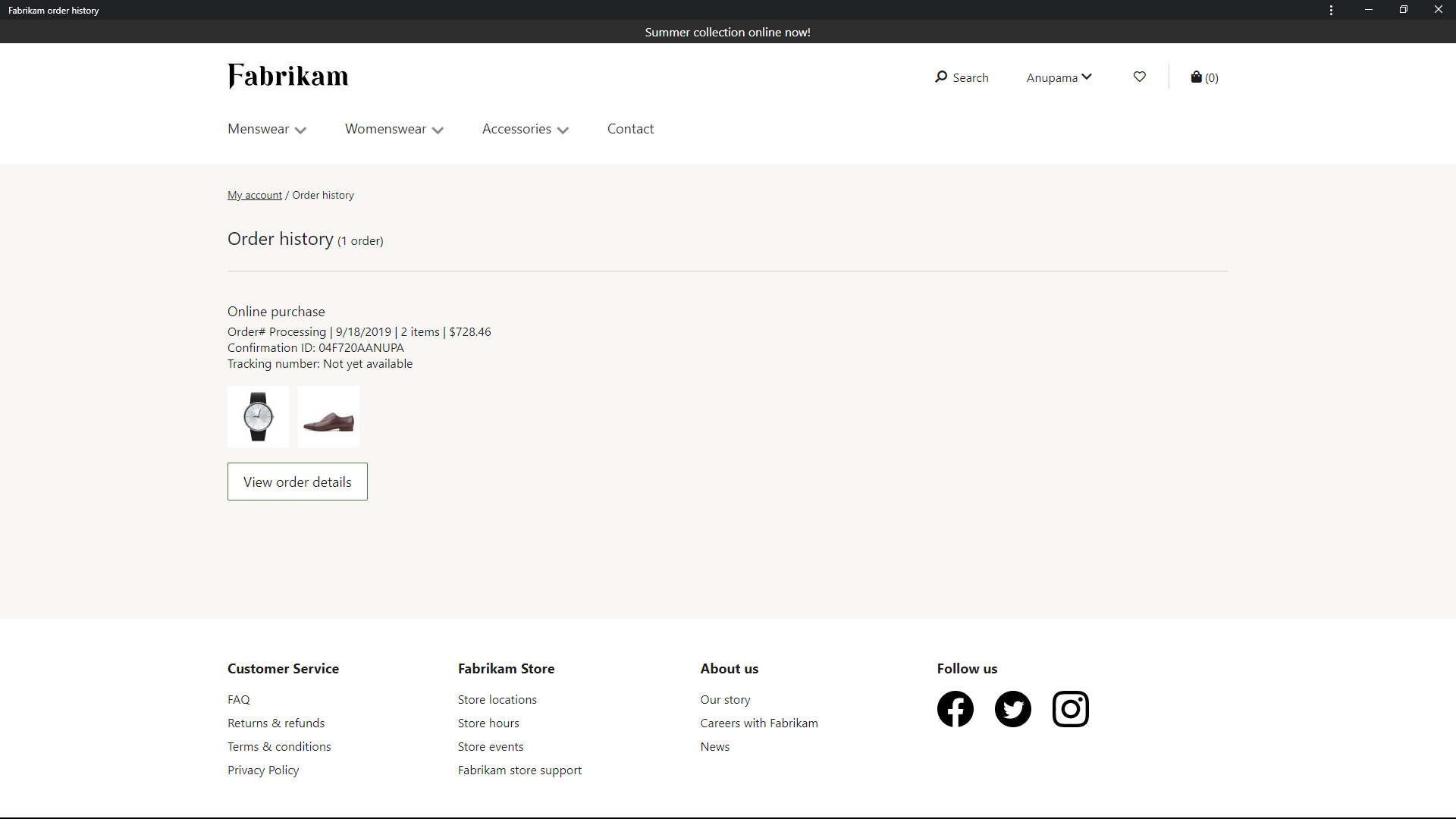1456x819 pixels.
Task: Click Store locations under Fabrikam Store
Action: [x=496, y=698]
